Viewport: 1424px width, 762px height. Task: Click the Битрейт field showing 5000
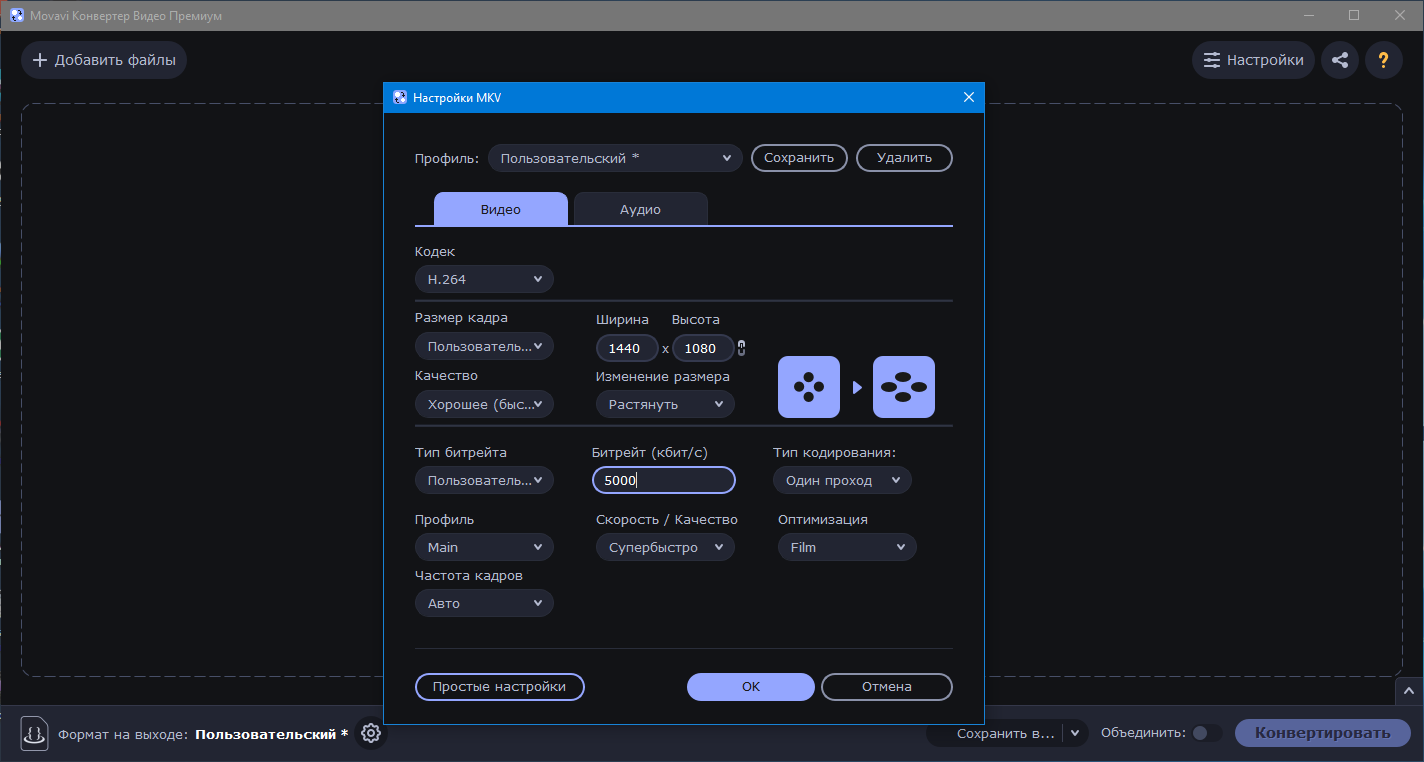click(x=664, y=480)
